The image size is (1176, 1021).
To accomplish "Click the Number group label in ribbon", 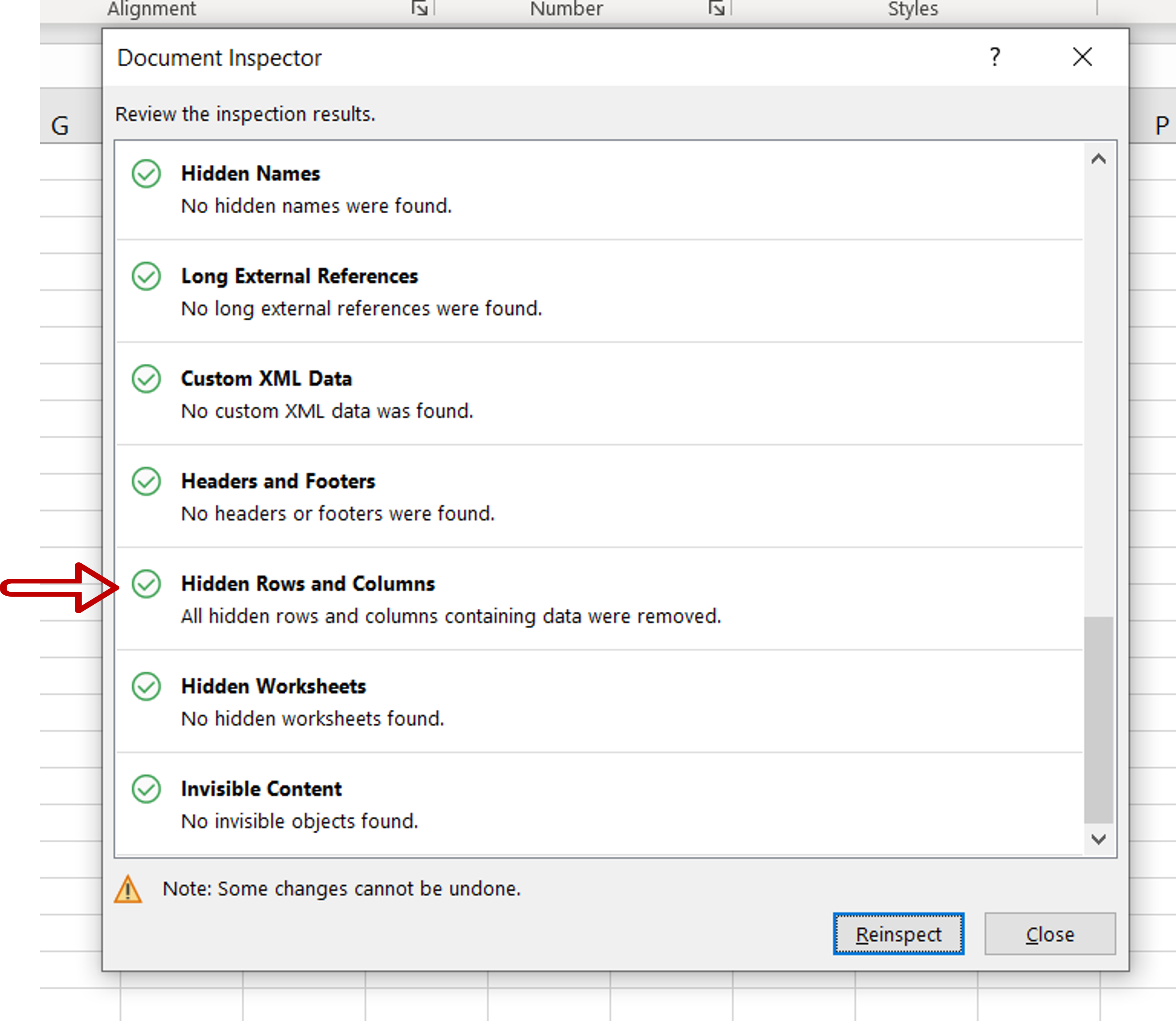I will pyautogui.click(x=566, y=8).
